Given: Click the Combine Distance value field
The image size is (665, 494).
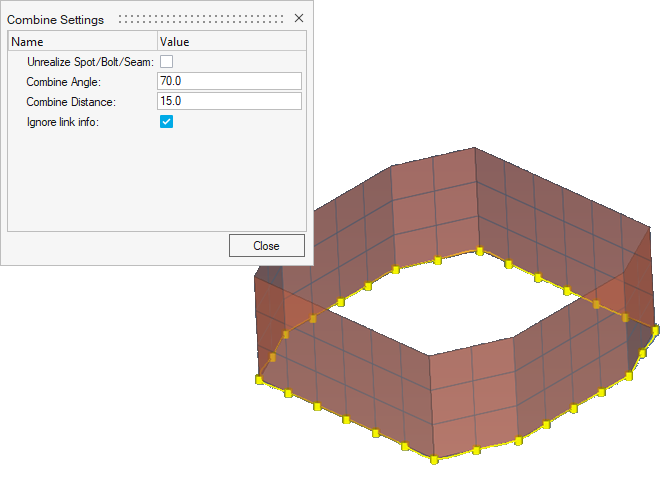Looking at the screenshot, I should [x=230, y=101].
